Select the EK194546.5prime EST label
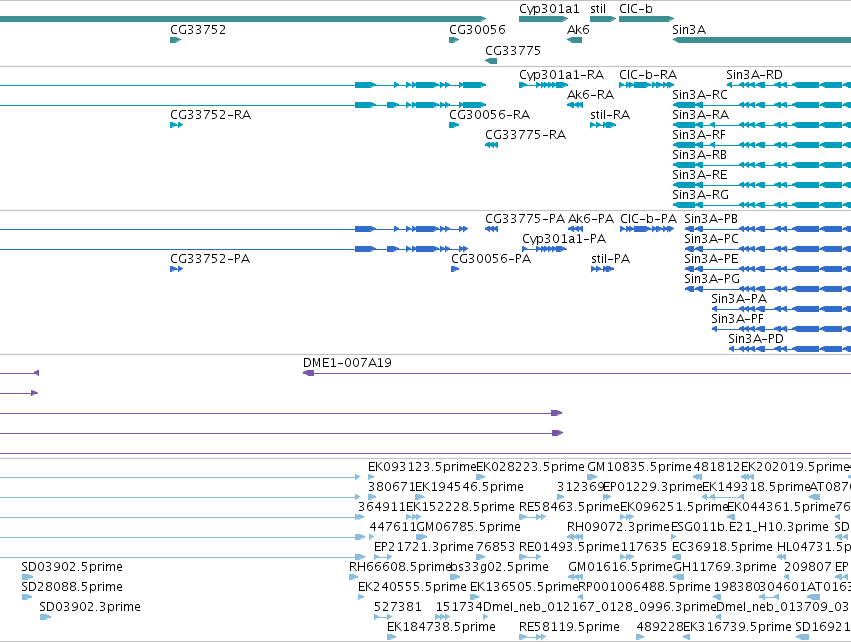 click(x=469, y=487)
